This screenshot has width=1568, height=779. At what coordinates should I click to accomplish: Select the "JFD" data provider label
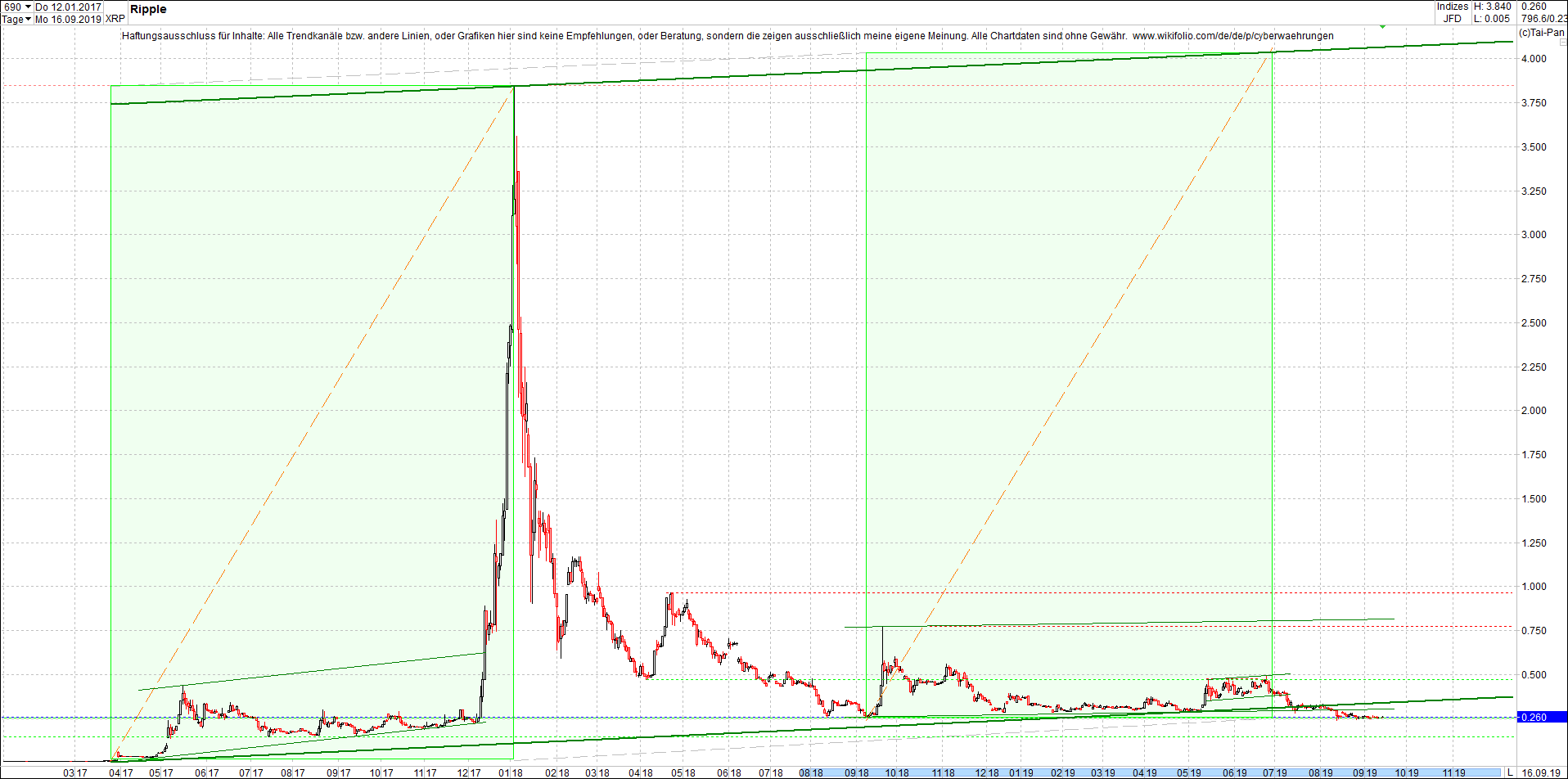[x=1453, y=18]
